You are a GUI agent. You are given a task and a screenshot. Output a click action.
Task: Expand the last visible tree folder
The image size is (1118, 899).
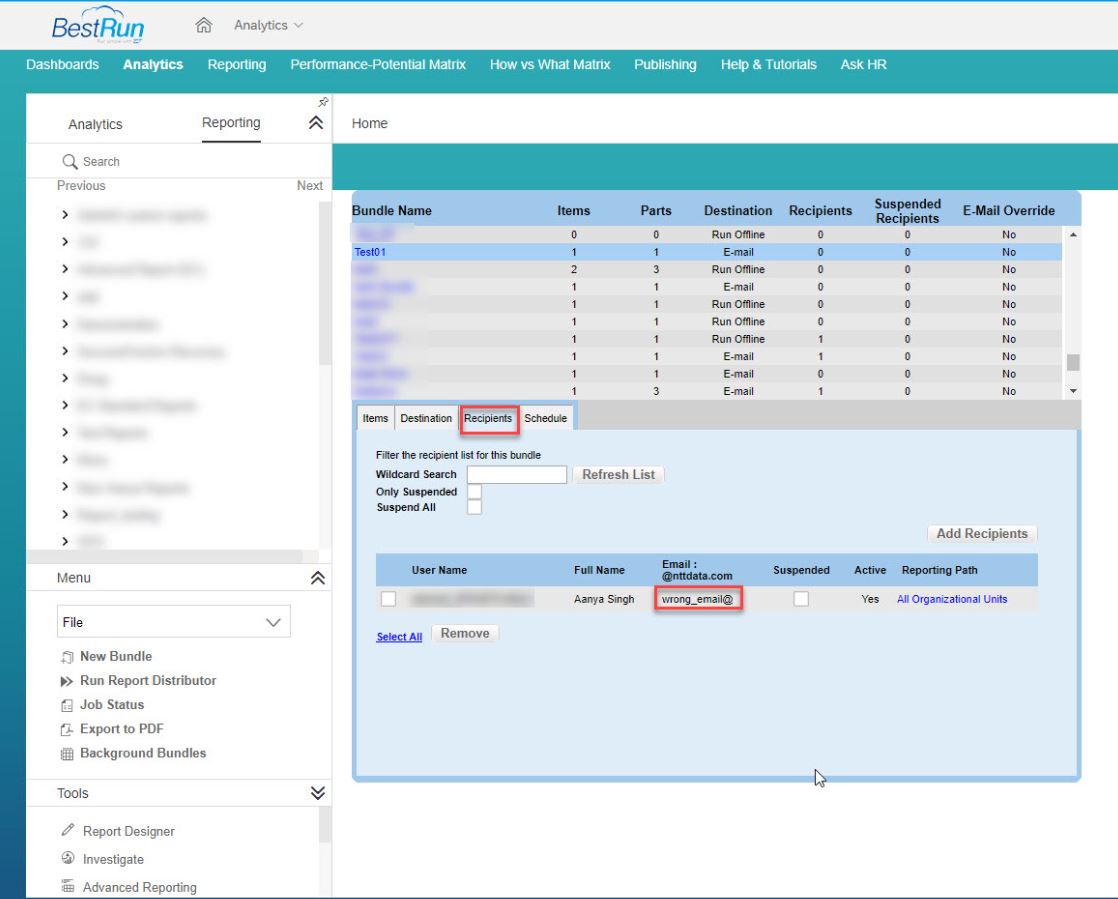click(65, 541)
